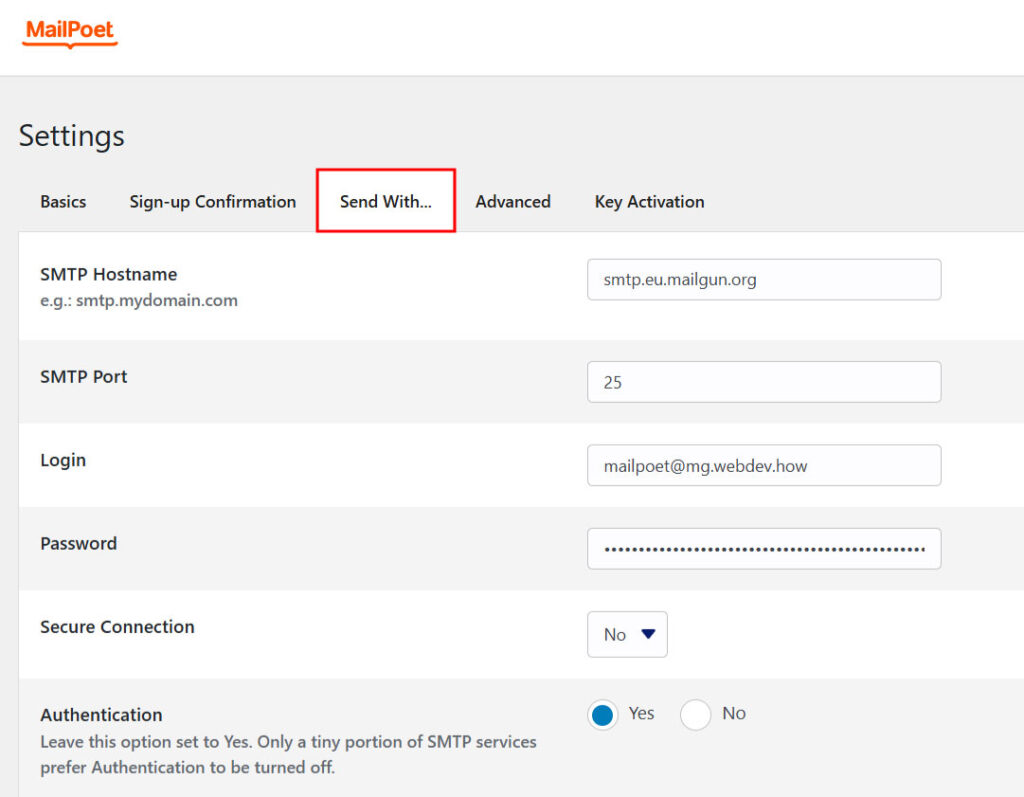Select Yes for Authentication
The height and width of the screenshot is (797, 1024).
coord(602,714)
